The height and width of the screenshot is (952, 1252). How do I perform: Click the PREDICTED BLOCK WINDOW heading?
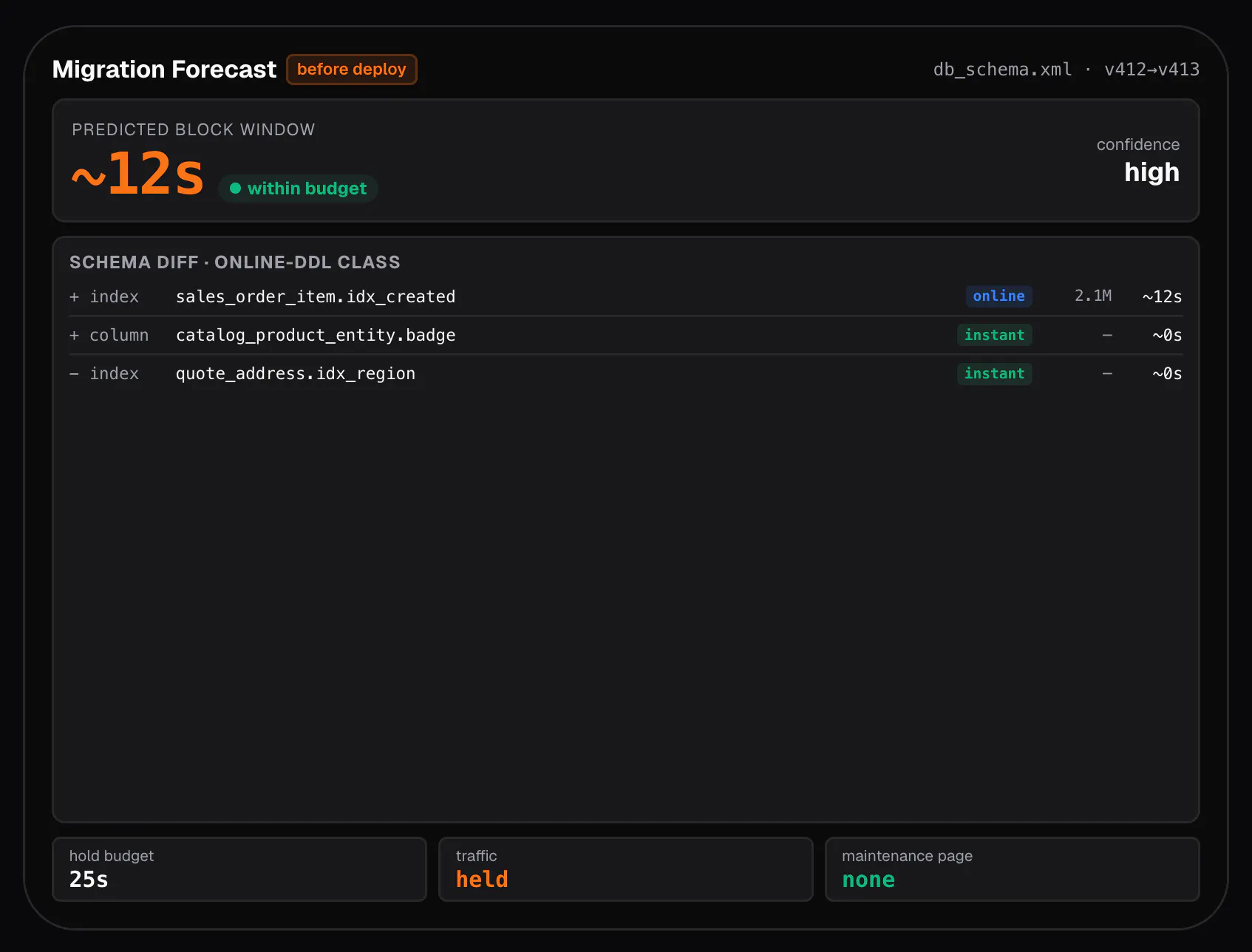[194, 129]
